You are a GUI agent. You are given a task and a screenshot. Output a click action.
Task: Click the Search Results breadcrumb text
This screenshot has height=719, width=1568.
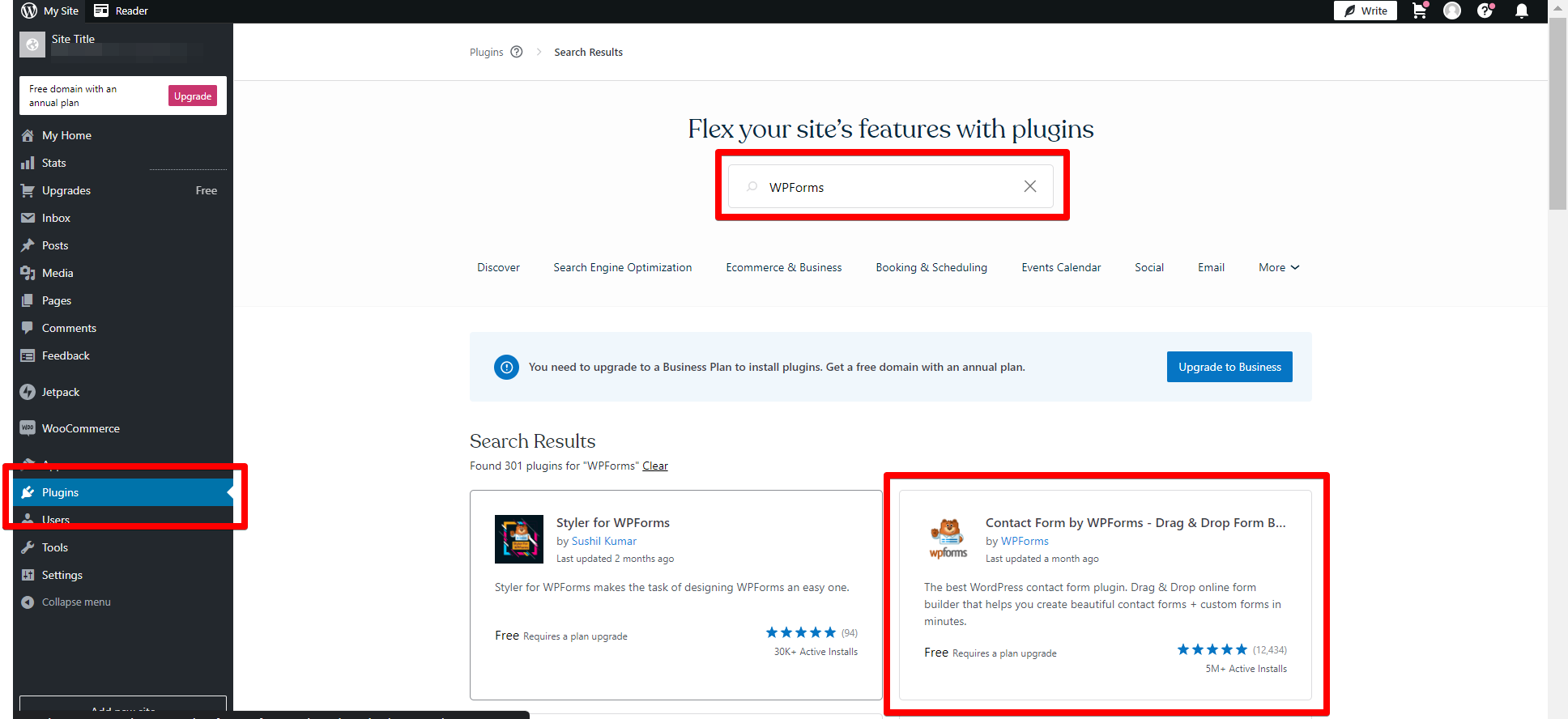tap(588, 52)
